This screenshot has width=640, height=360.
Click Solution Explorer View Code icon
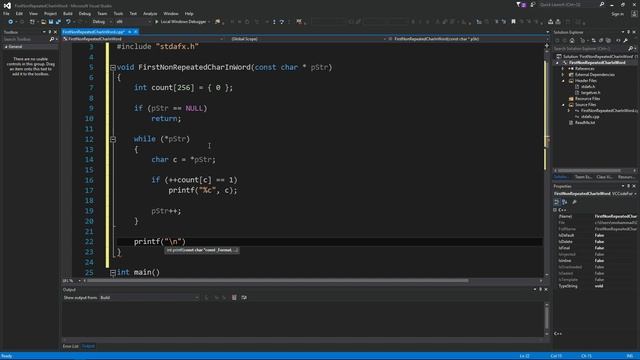(618, 40)
